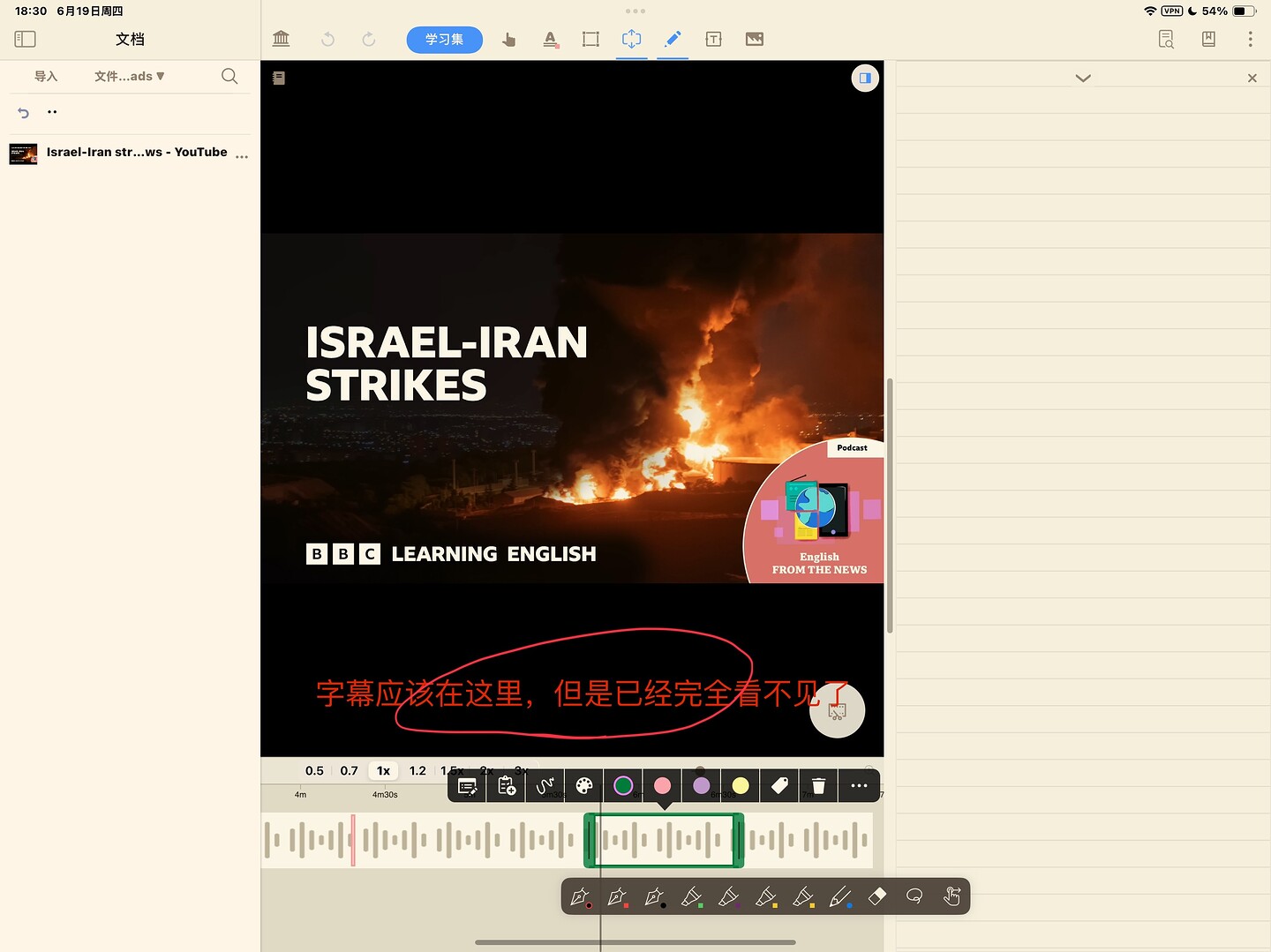Delete selection with the trash icon
Image resolution: width=1271 pixels, height=952 pixels.
818,785
